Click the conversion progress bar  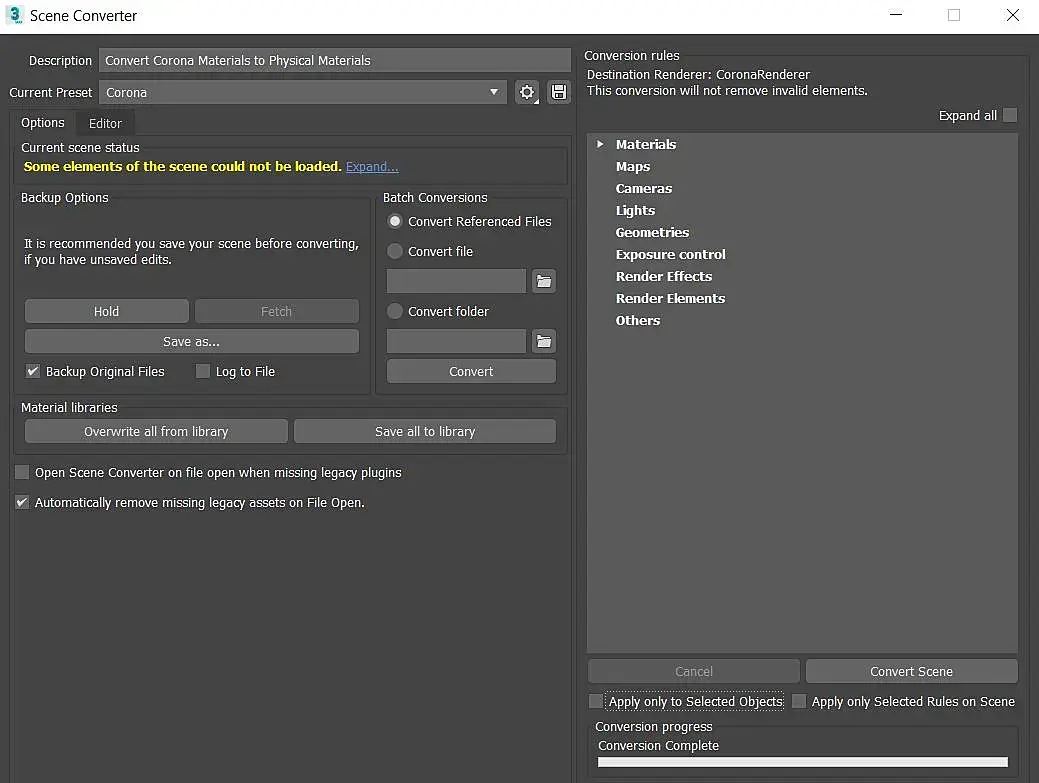point(802,762)
